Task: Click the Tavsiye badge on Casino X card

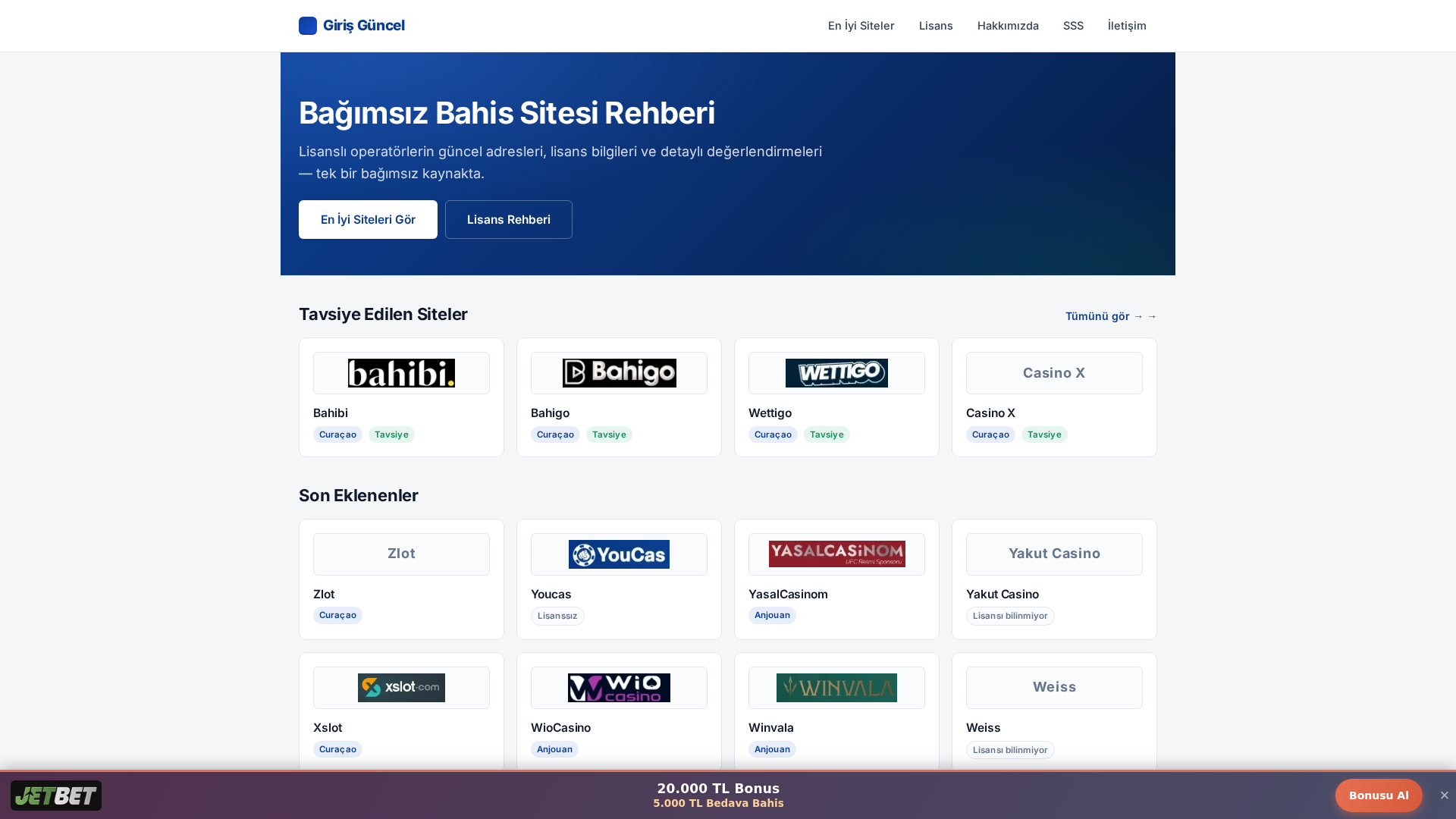Action: pyautogui.click(x=1044, y=435)
